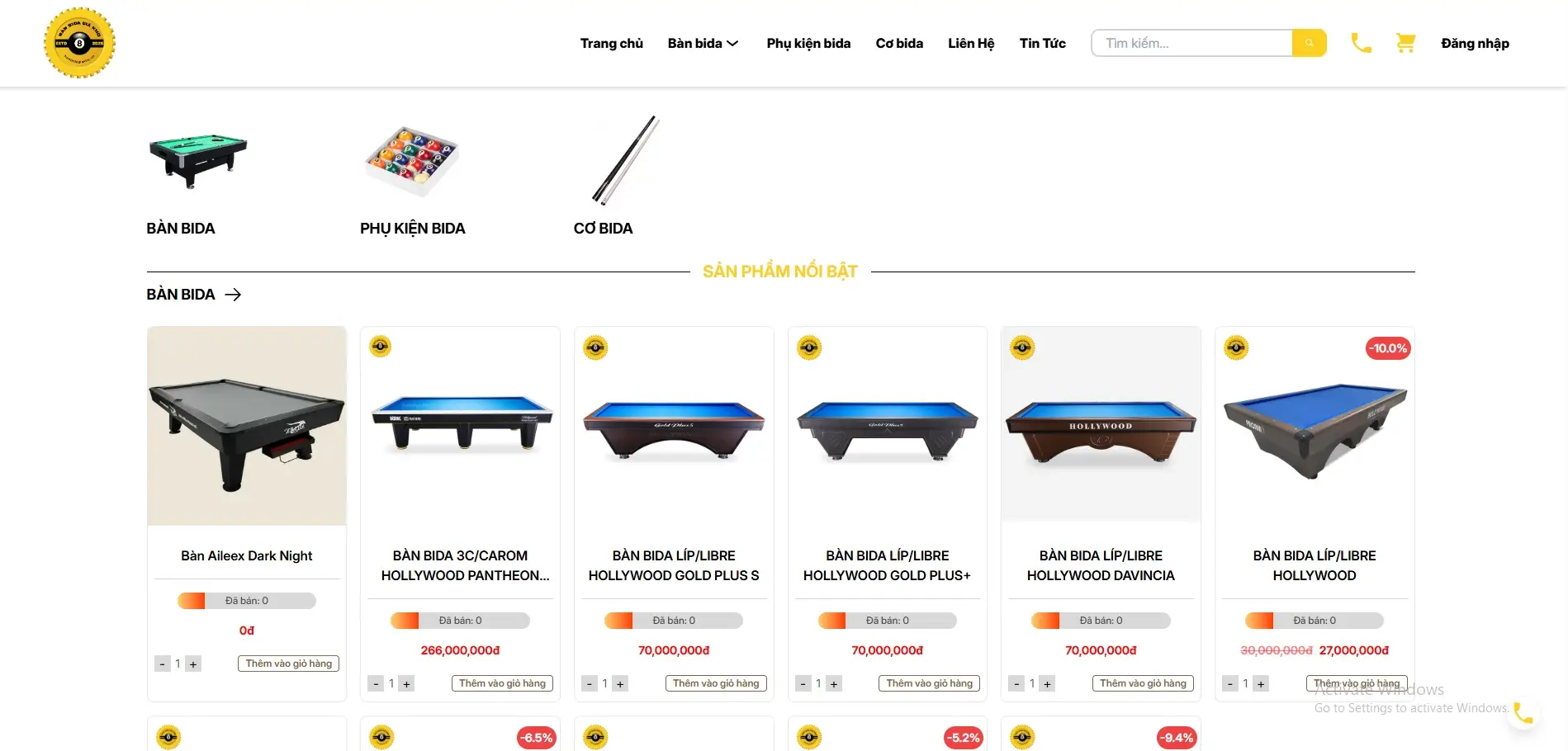Increase quantity for HOLLYWOOD DAVINCIA table
Image resolution: width=1568 pixels, height=751 pixels.
[1047, 684]
